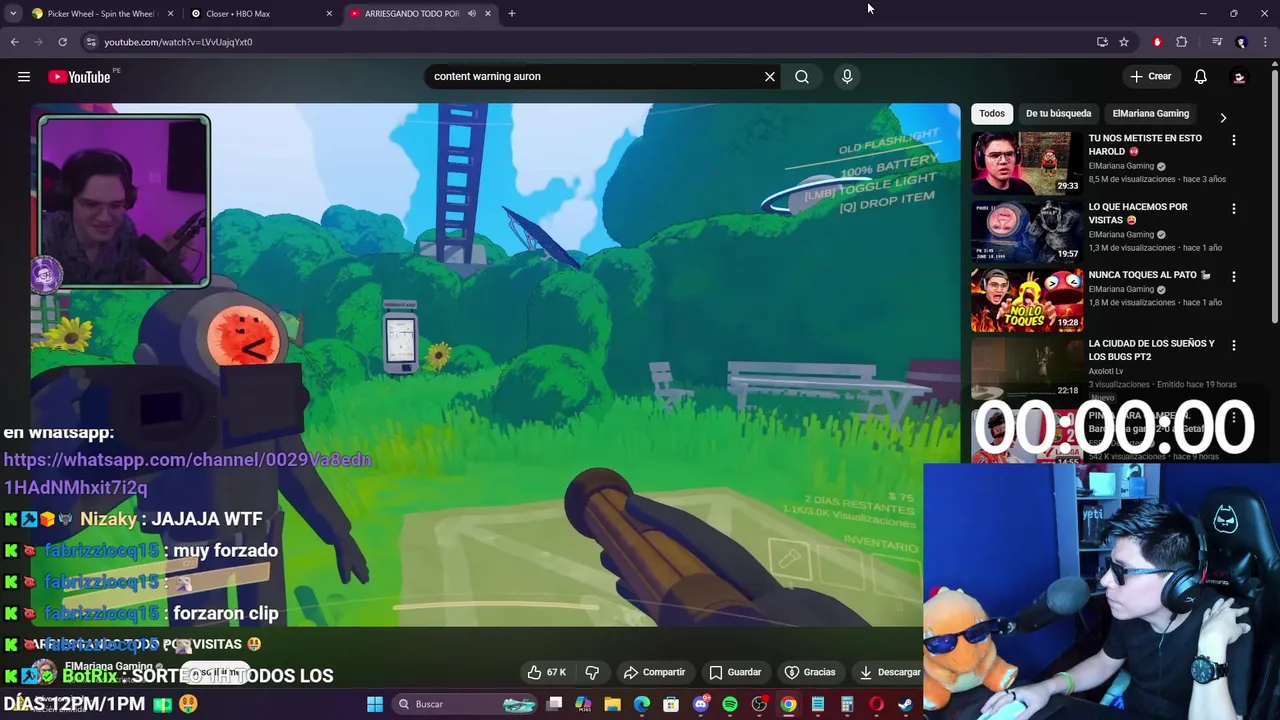Click the Gracias button
Screen dimensions: 1280x720
810,672
